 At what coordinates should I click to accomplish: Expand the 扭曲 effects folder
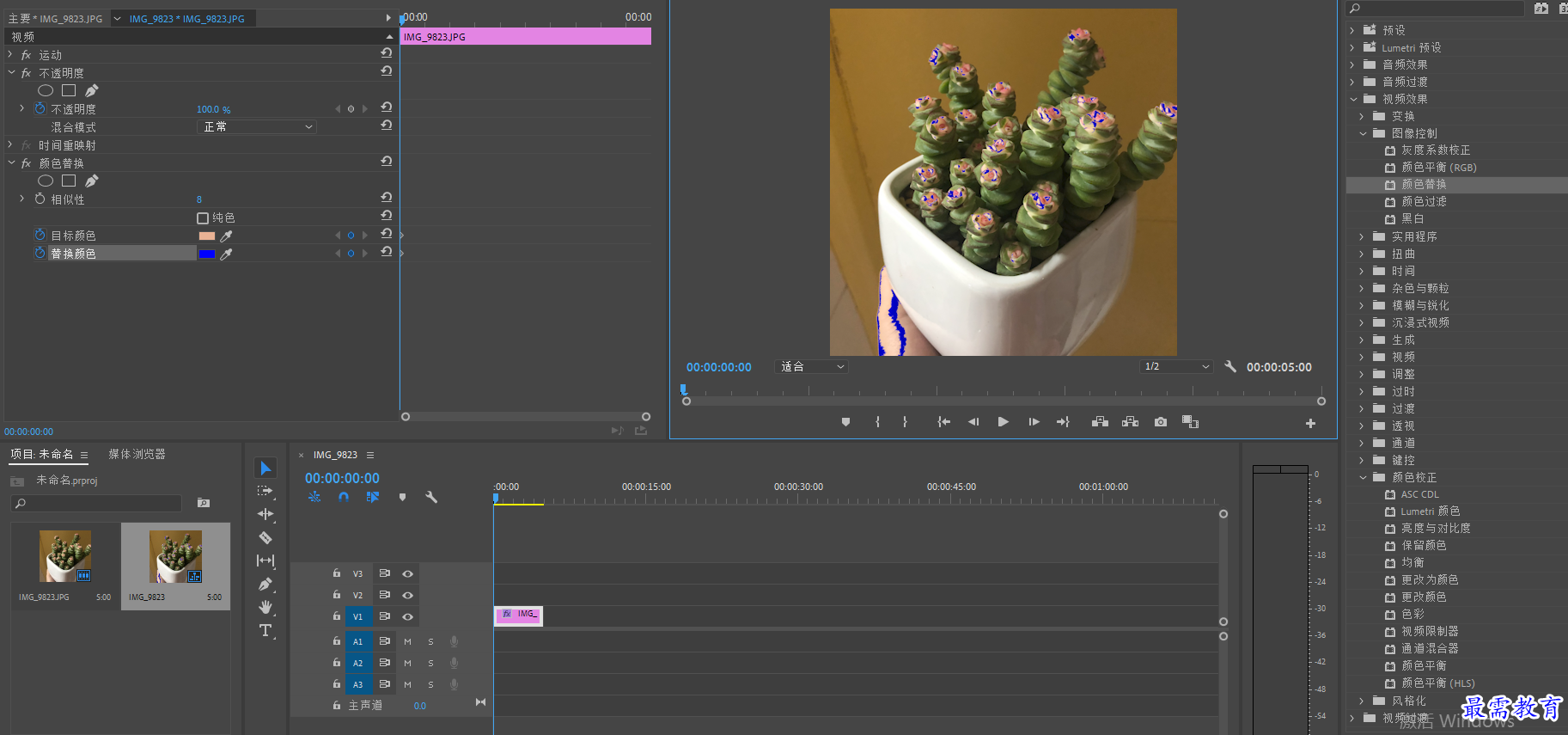(x=1362, y=254)
